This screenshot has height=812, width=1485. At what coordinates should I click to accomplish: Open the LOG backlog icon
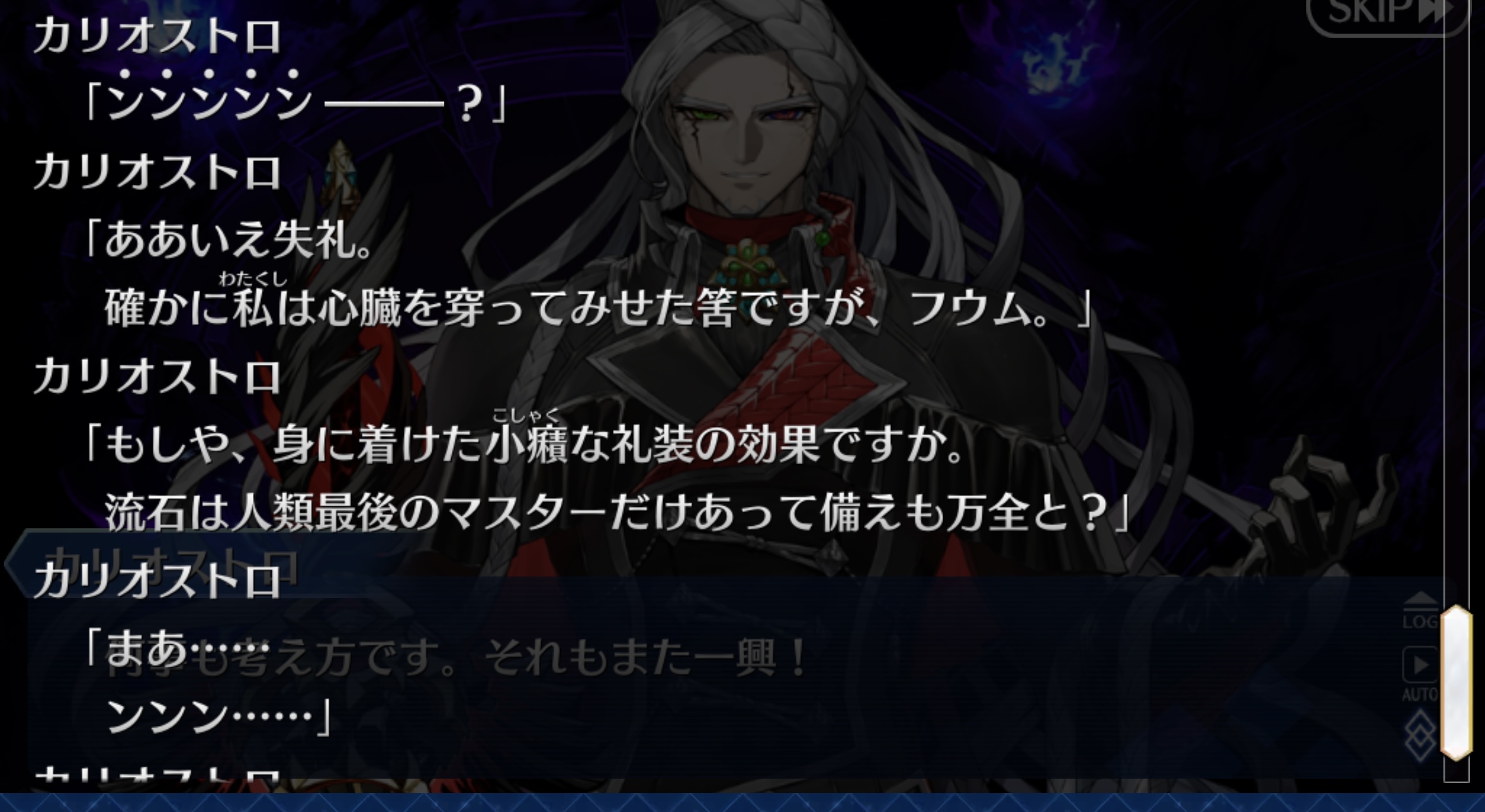pyautogui.click(x=1420, y=610)
